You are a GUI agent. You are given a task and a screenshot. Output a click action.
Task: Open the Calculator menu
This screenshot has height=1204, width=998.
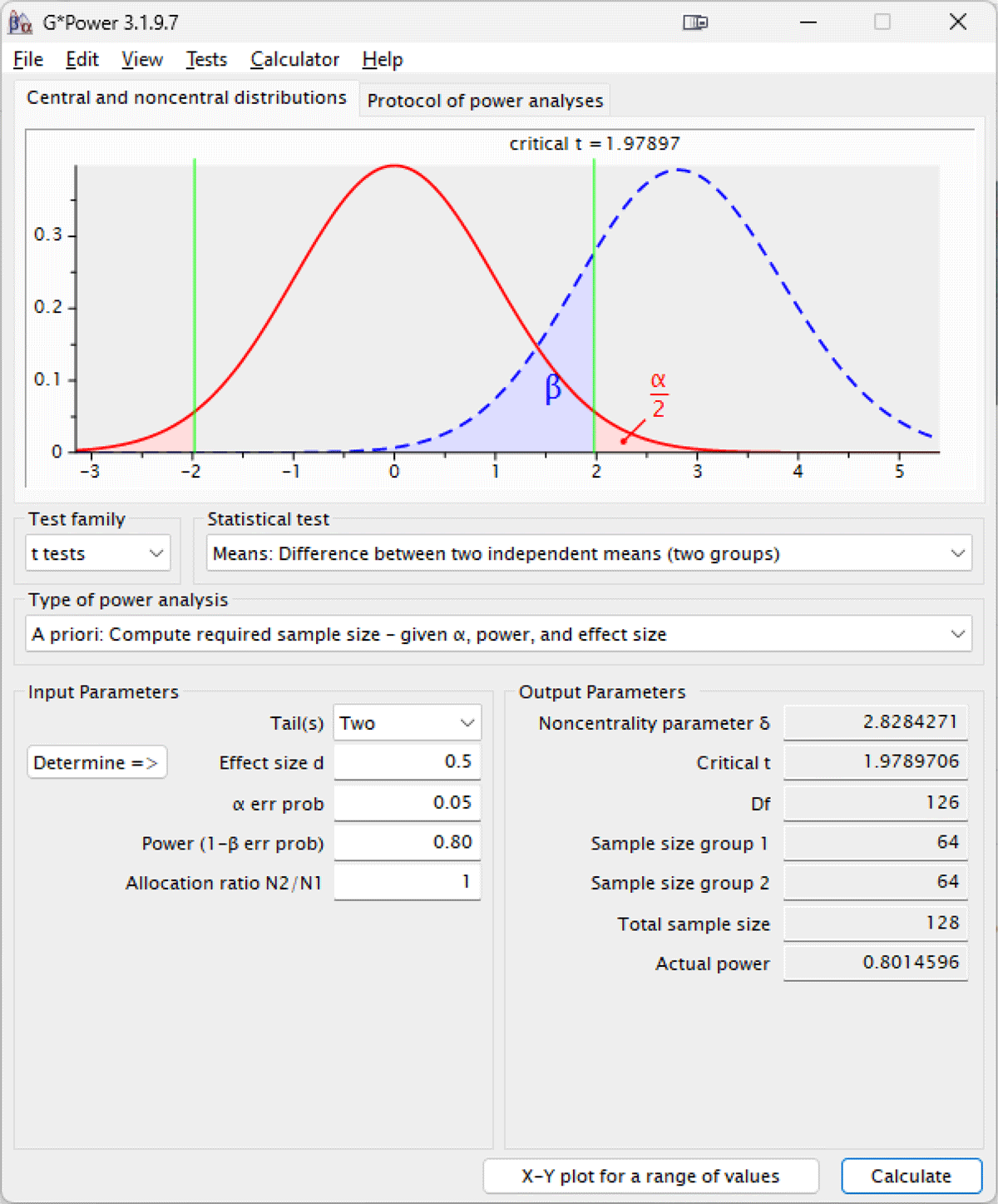click(x=294, y=60)
